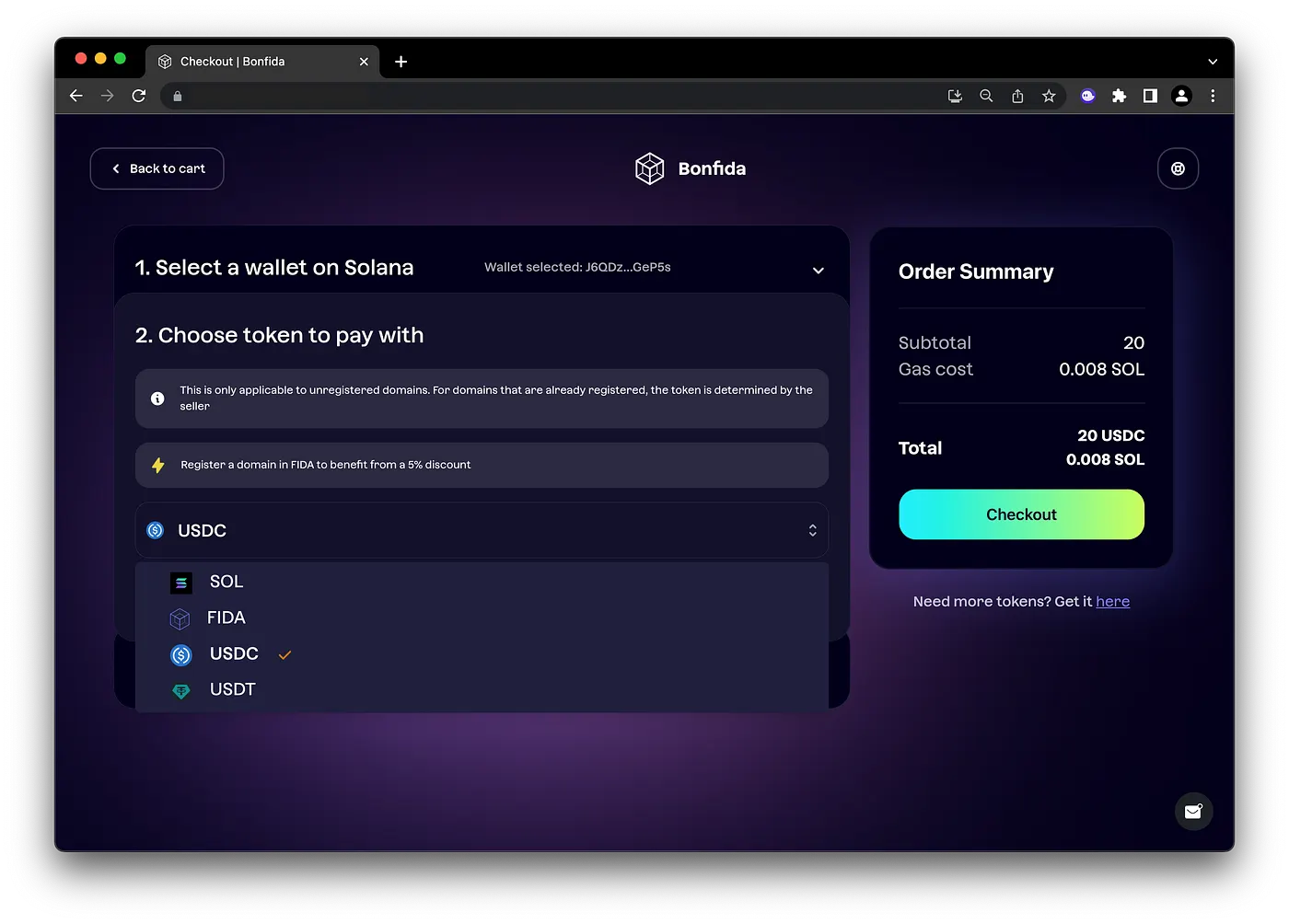Bookmark this page with the star icon
Image resolution: width=1289 pixels, height=924 pixels.
[x=1049, y=96]
